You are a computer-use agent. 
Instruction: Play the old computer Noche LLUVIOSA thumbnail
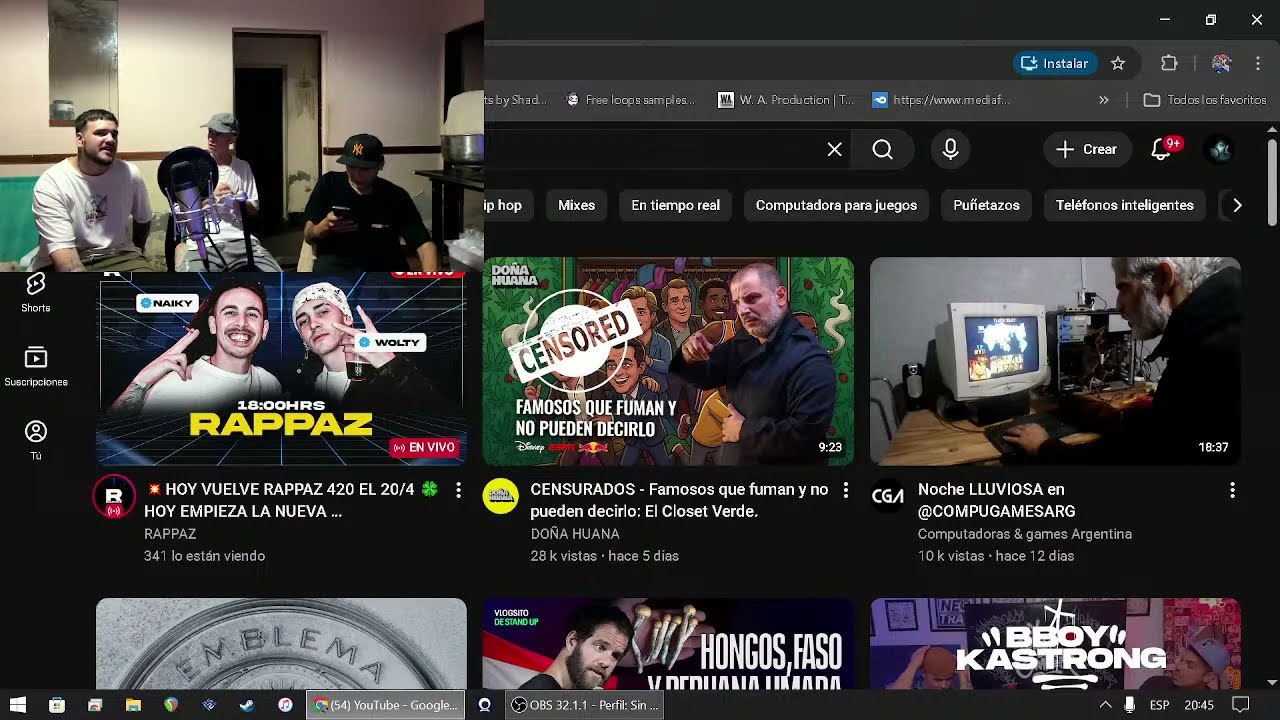pos(1055,362)
